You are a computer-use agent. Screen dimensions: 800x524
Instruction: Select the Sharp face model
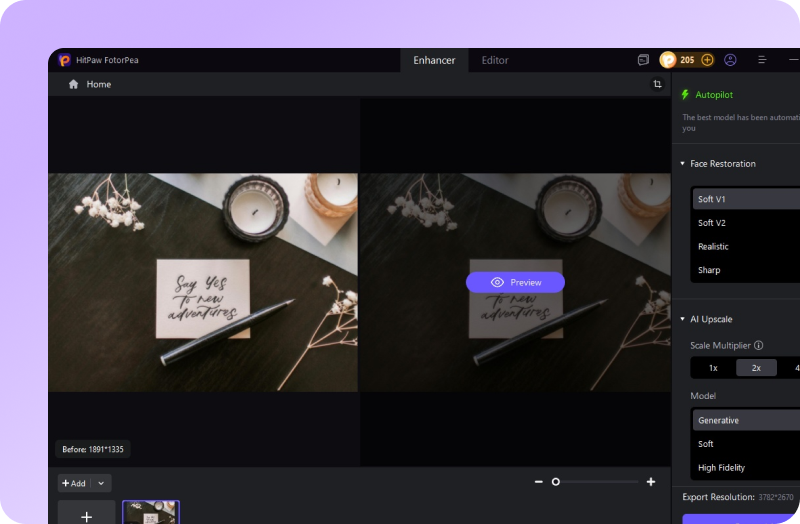[746, 270]
